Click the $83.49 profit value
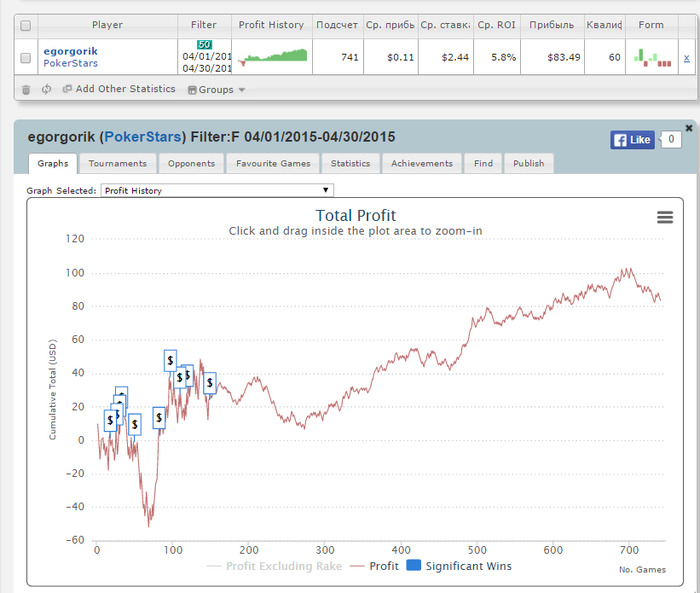Viewport: 700px width, 593px height. tap(564, 58)
